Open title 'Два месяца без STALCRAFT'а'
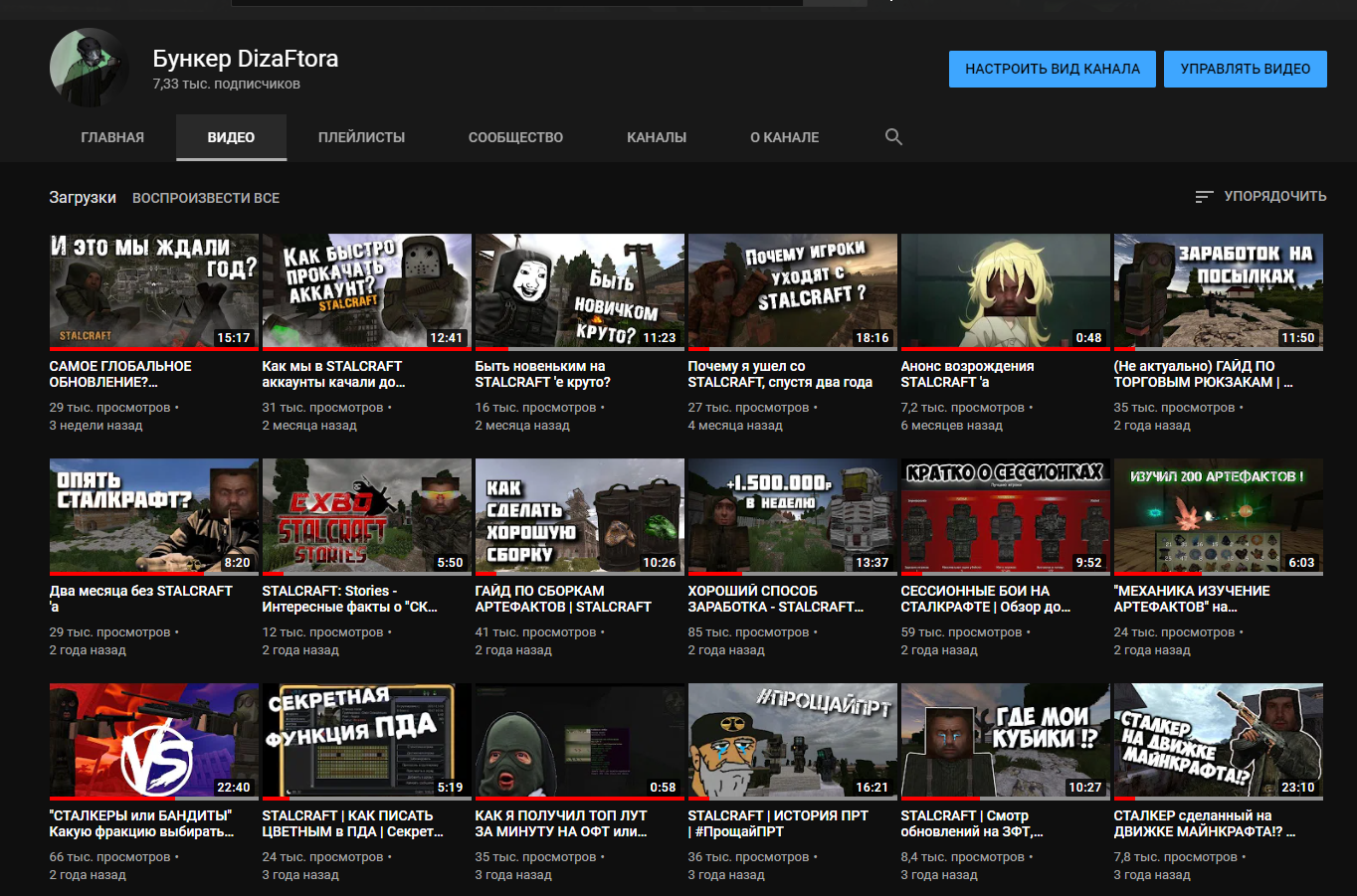The width and height of the screenshot is (1357, 896). click(x=140, y=599)
